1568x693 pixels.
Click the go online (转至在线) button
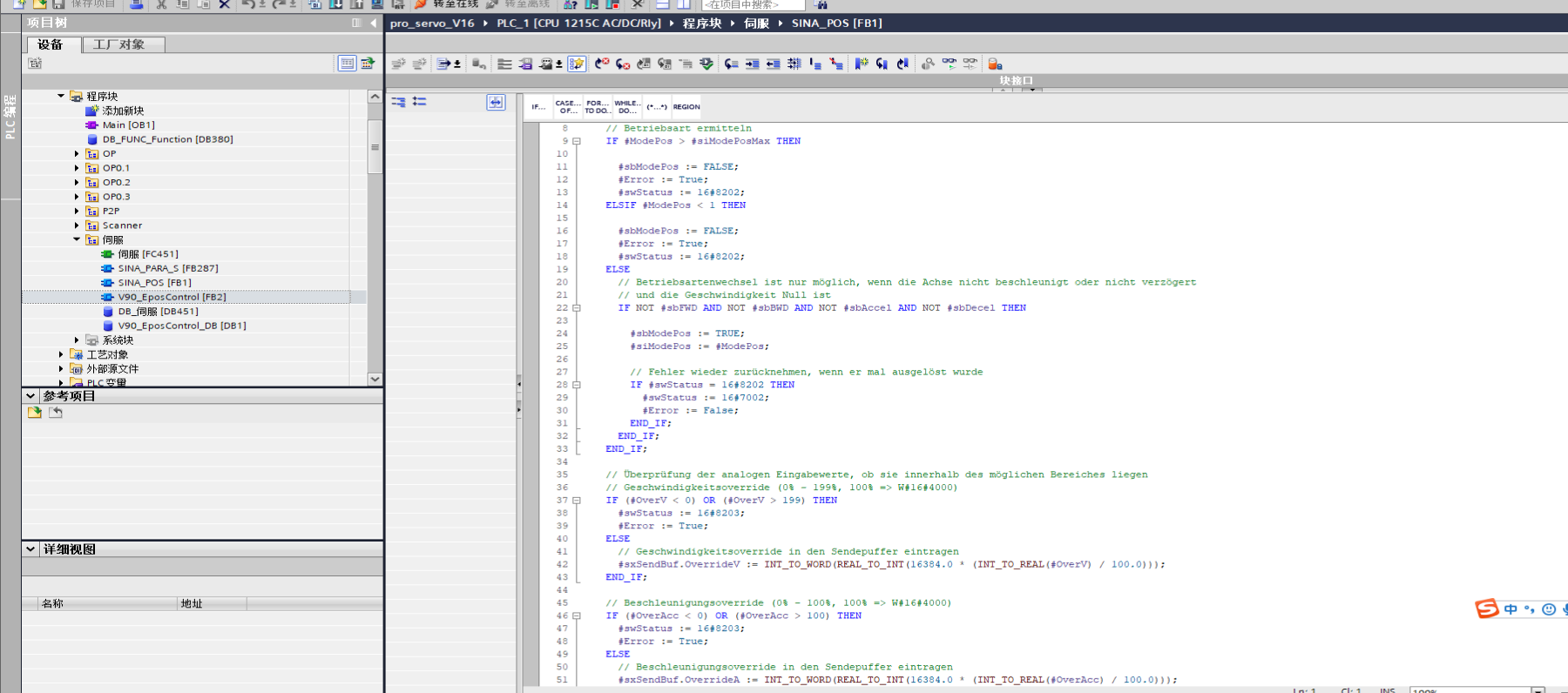point(447,4)
